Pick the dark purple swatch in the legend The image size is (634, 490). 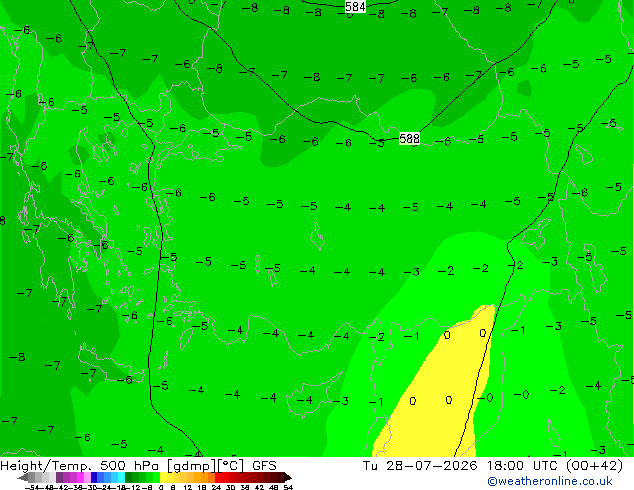click(59, 477)
